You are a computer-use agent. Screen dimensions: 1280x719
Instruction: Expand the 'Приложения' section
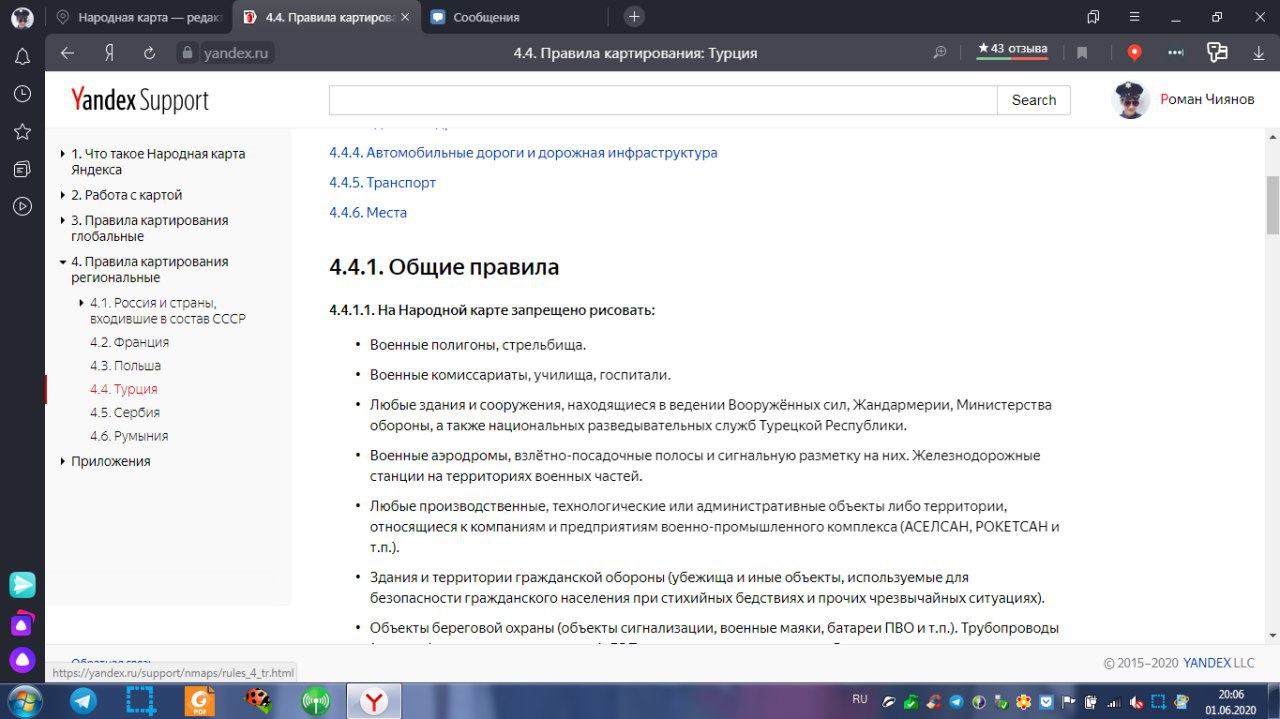coord(111,461)
